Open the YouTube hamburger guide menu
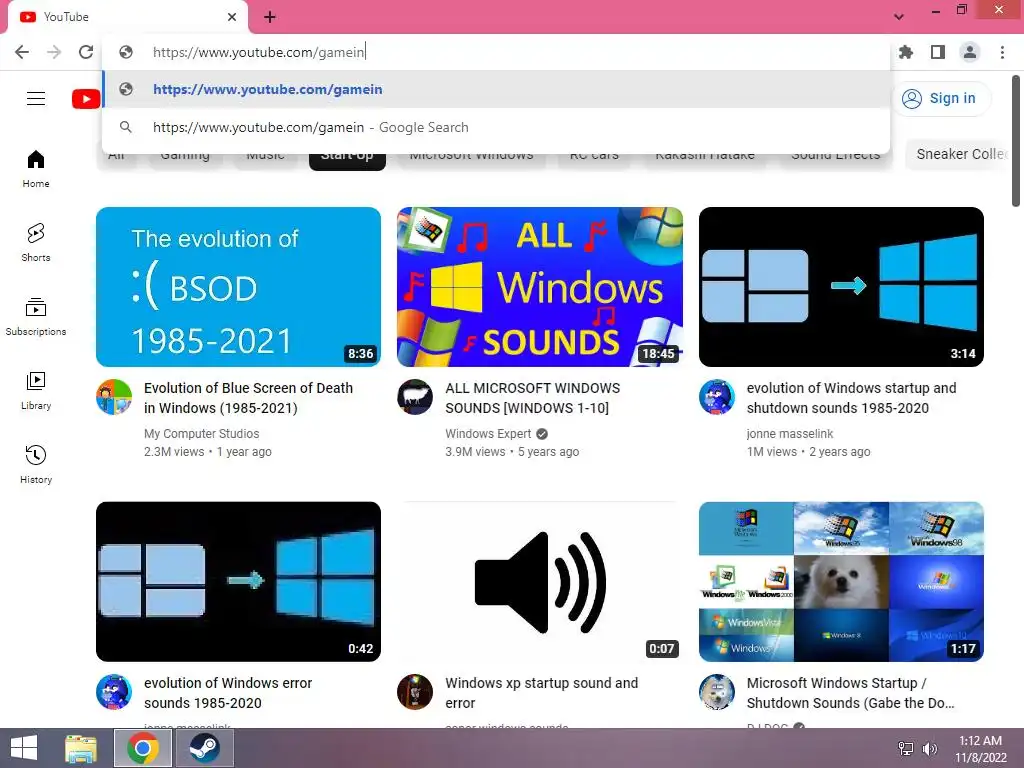 tap(36, 99)
